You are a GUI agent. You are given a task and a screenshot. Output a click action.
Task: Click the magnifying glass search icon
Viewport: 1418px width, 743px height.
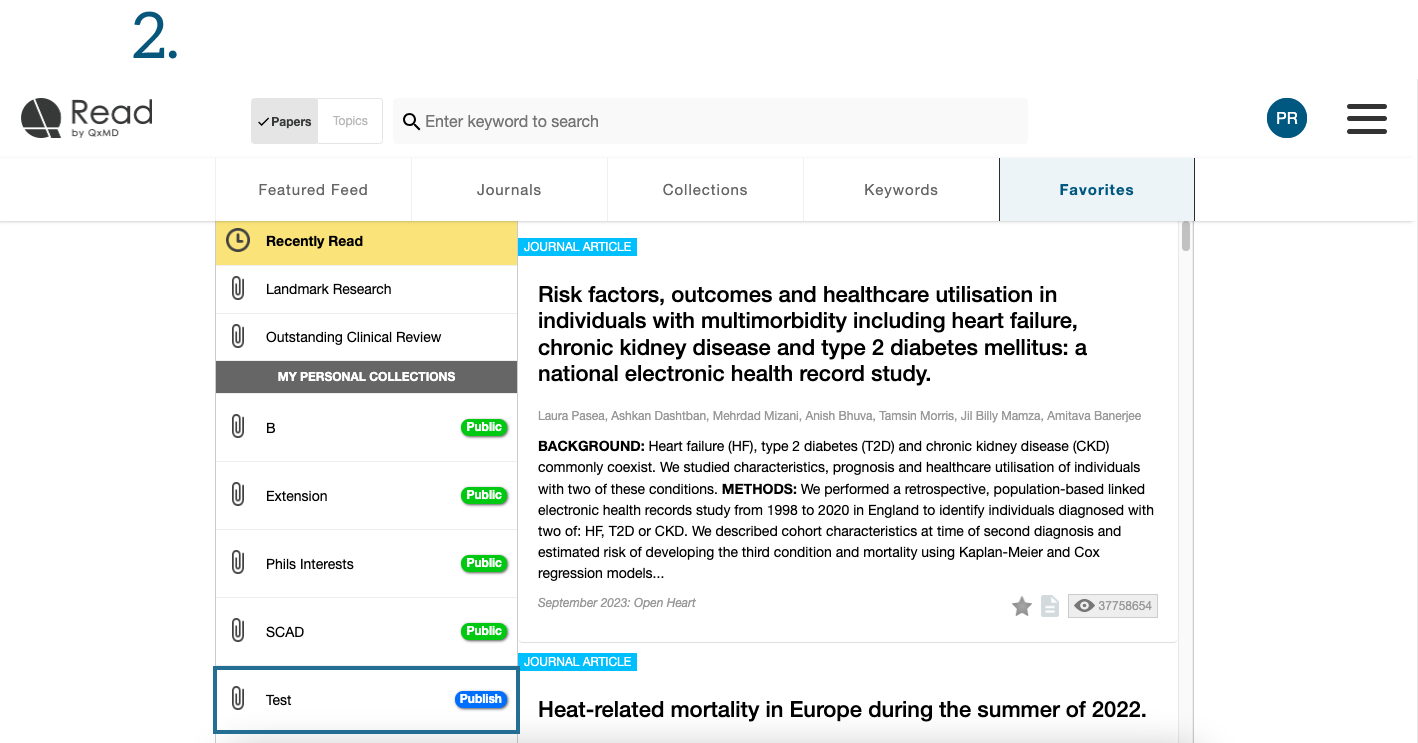410,122
